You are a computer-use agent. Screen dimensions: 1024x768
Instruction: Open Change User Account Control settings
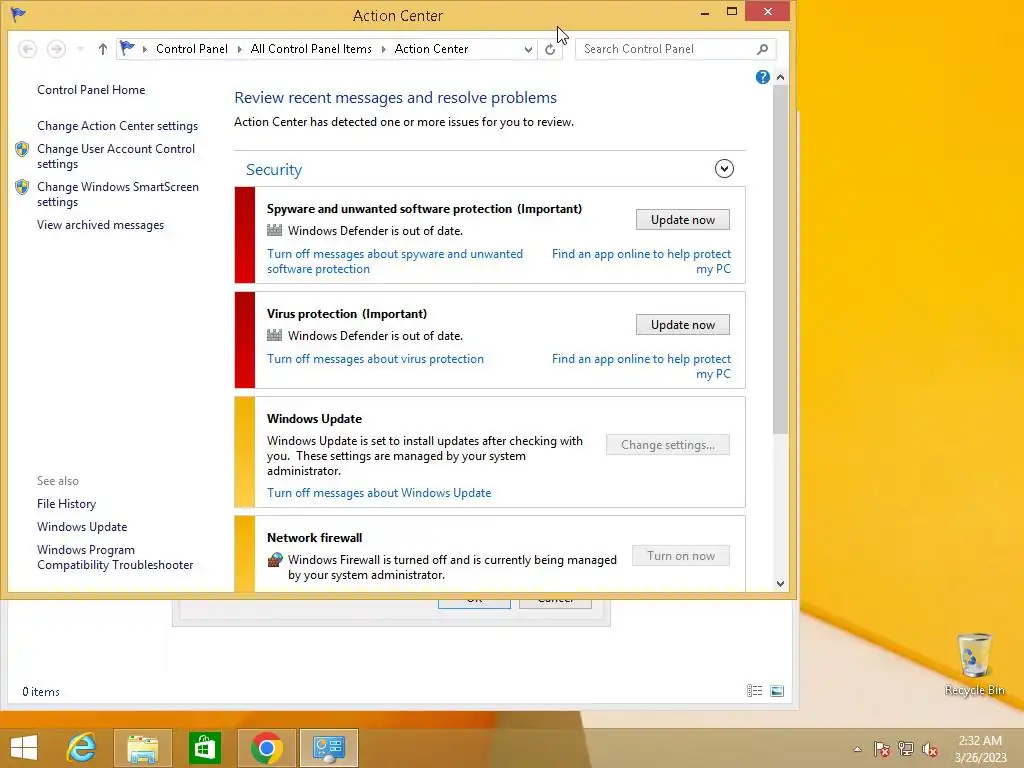click(x=116, y=156)
